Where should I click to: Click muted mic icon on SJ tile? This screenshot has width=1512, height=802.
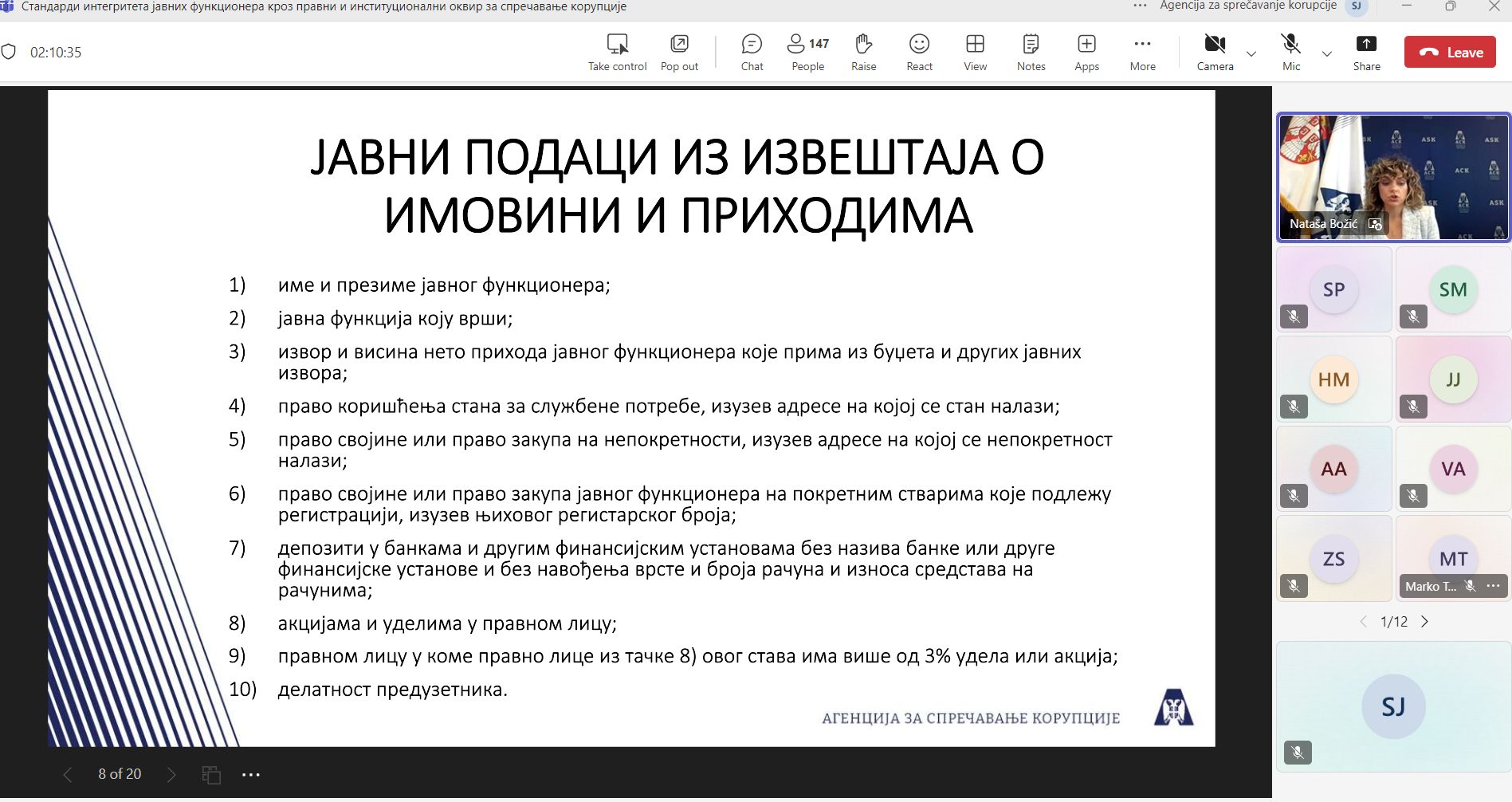coord(1298,752)
